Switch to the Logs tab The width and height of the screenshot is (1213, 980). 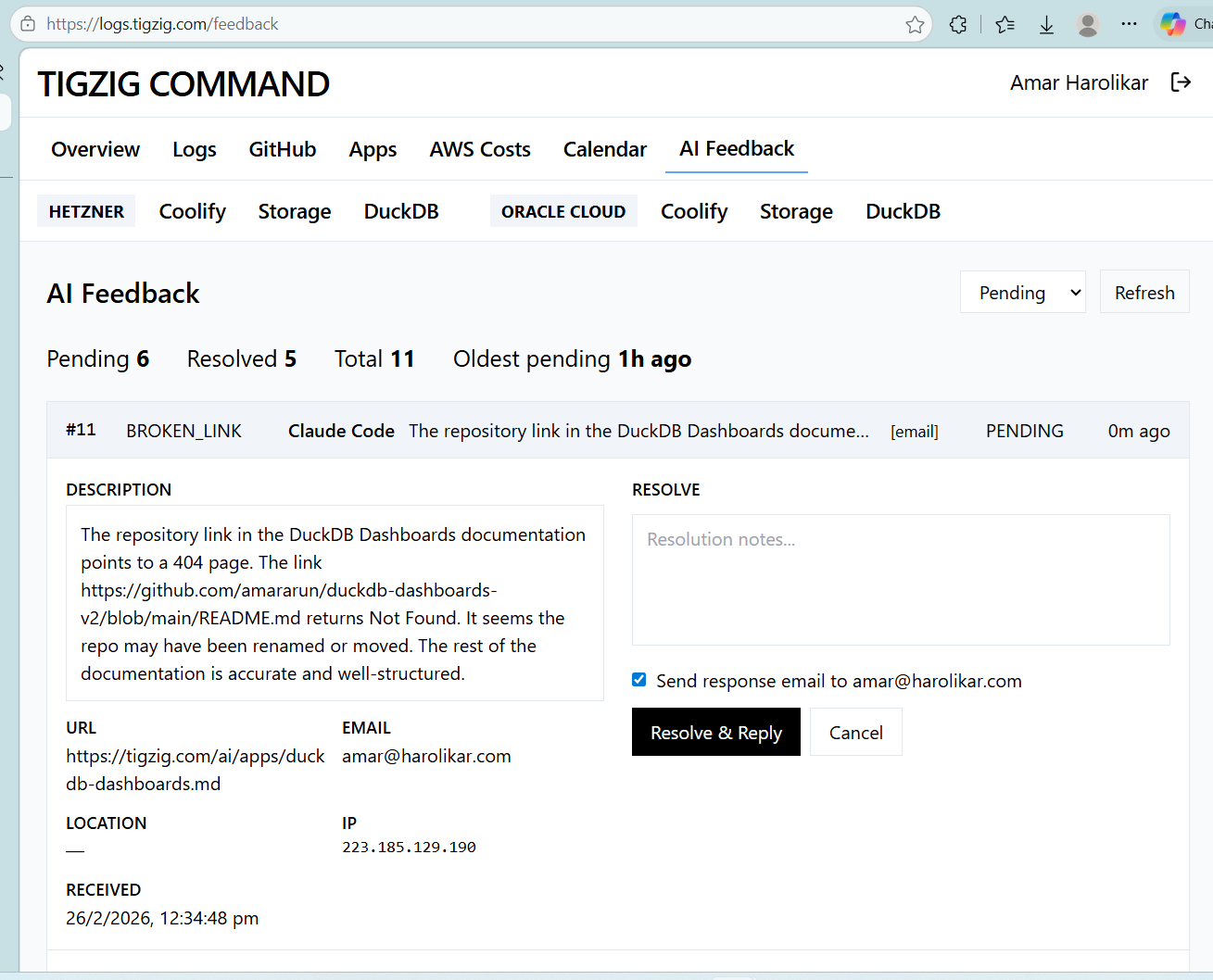coord(195,149)
